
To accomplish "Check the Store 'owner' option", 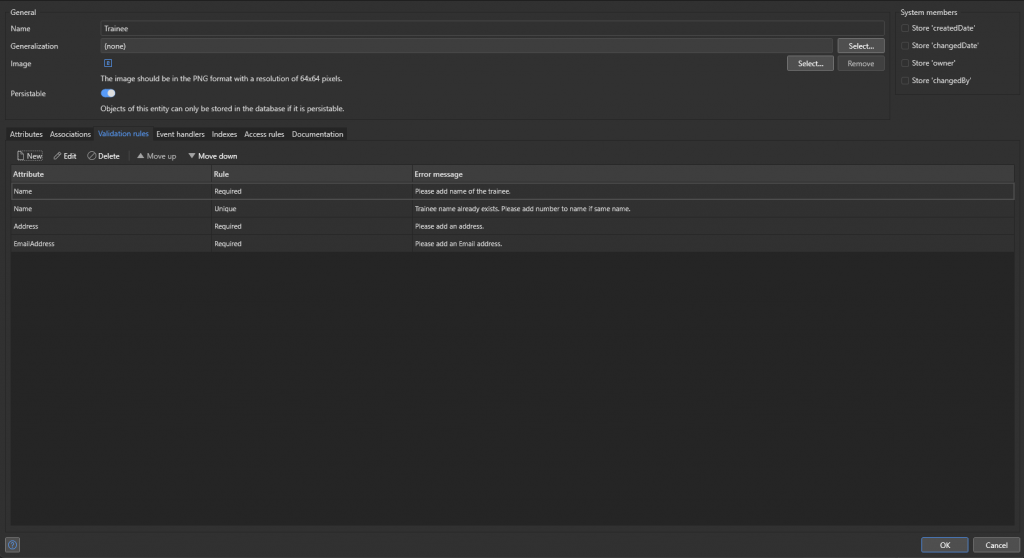I will [x=905, y=63].
